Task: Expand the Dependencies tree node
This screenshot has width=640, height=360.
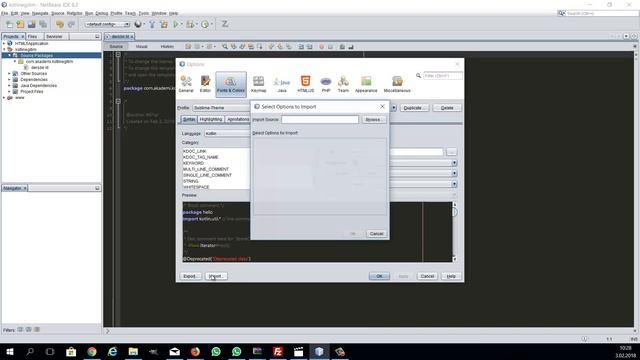Action: [10, 80]
